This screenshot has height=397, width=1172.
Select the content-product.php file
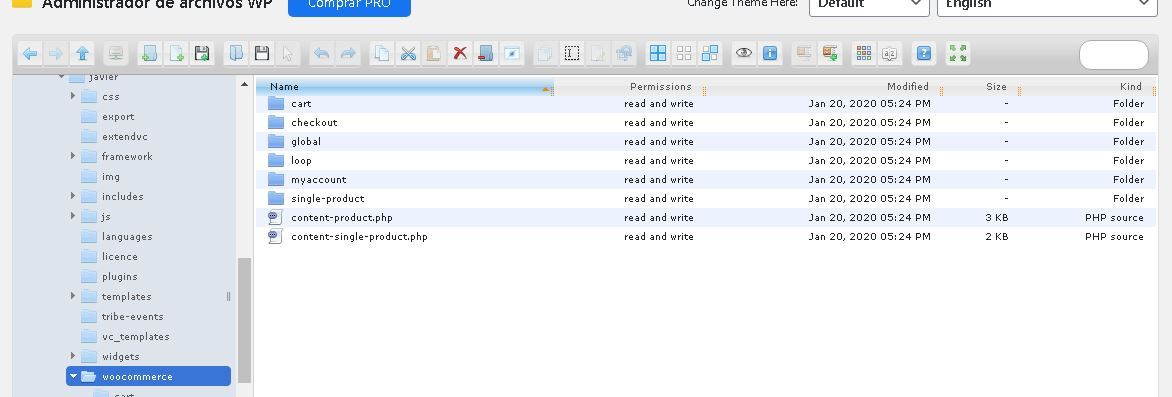point(706,218)
